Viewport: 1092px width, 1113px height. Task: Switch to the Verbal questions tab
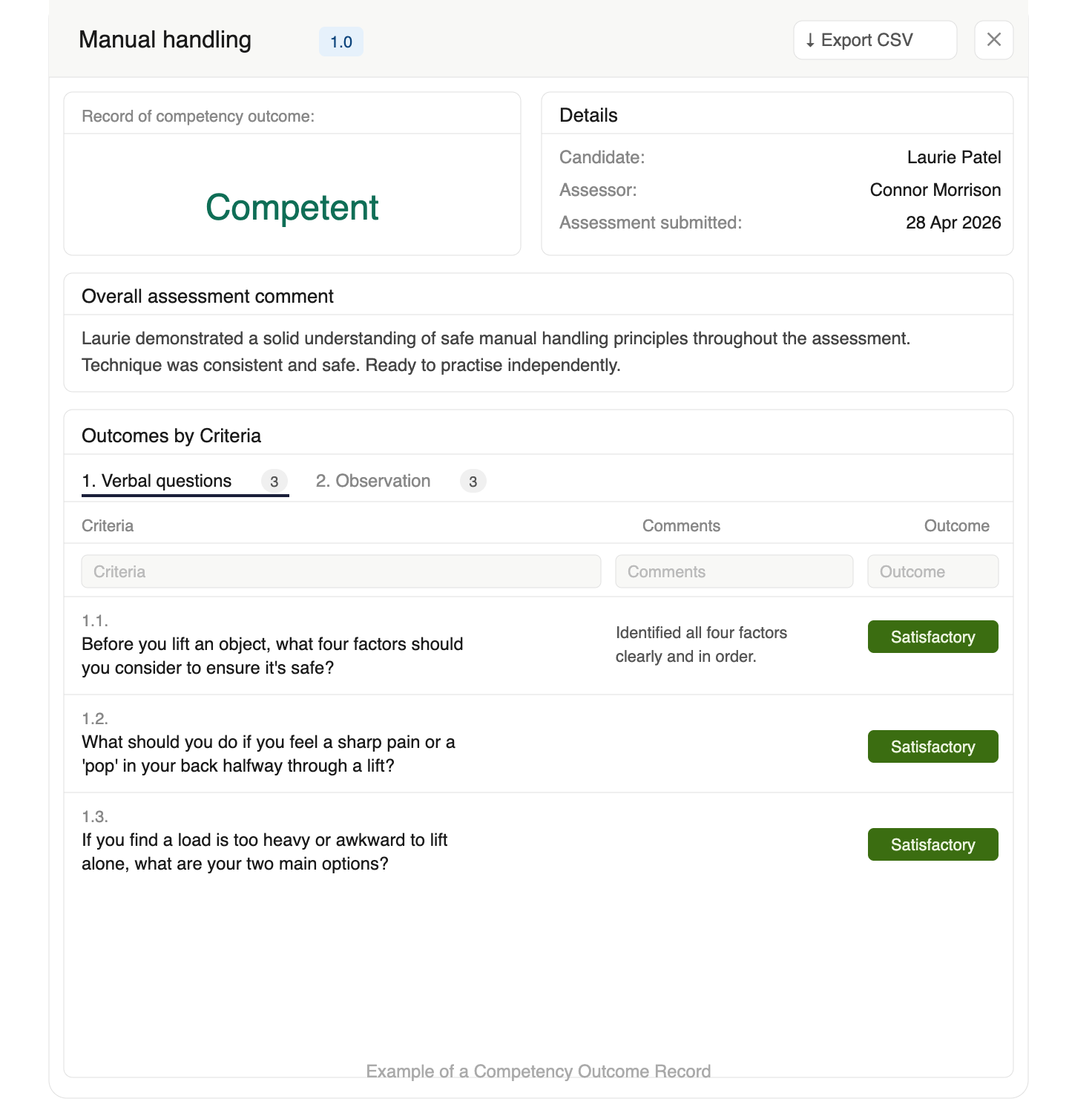coord(185,481)
